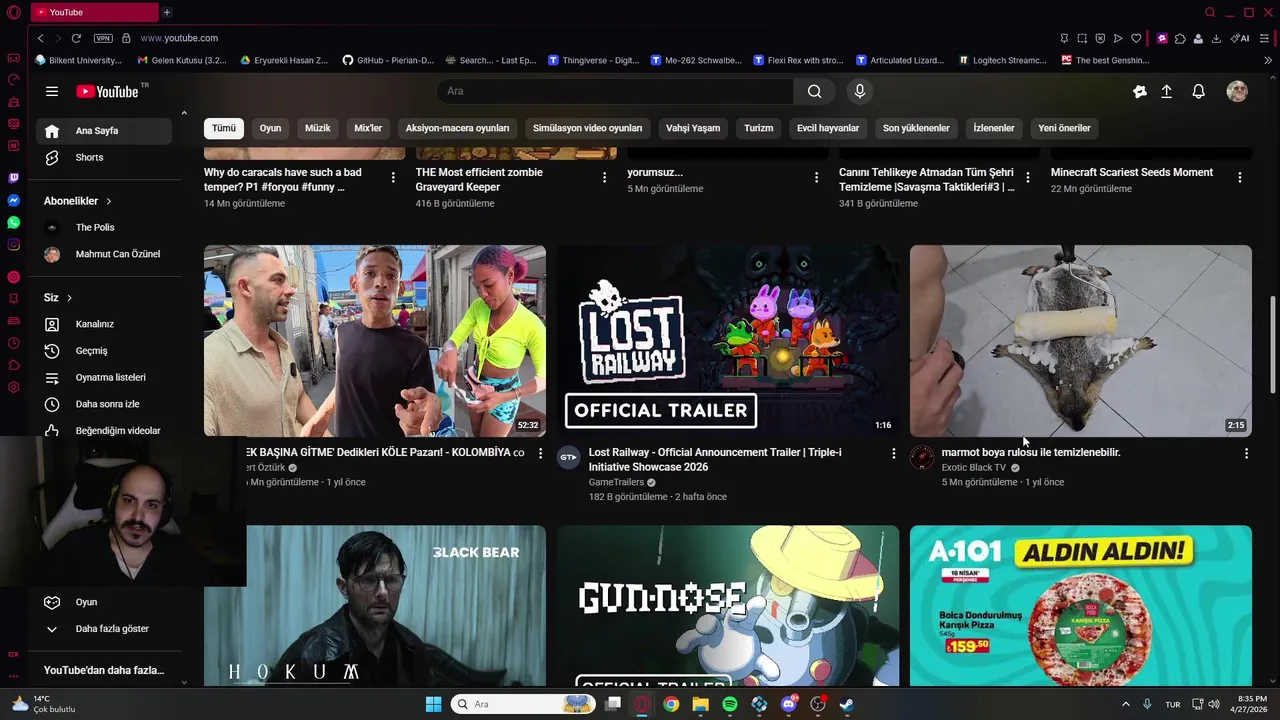1280x720 pixels.
Task: Open the Windows Start menu
Action: pos(433,704)
